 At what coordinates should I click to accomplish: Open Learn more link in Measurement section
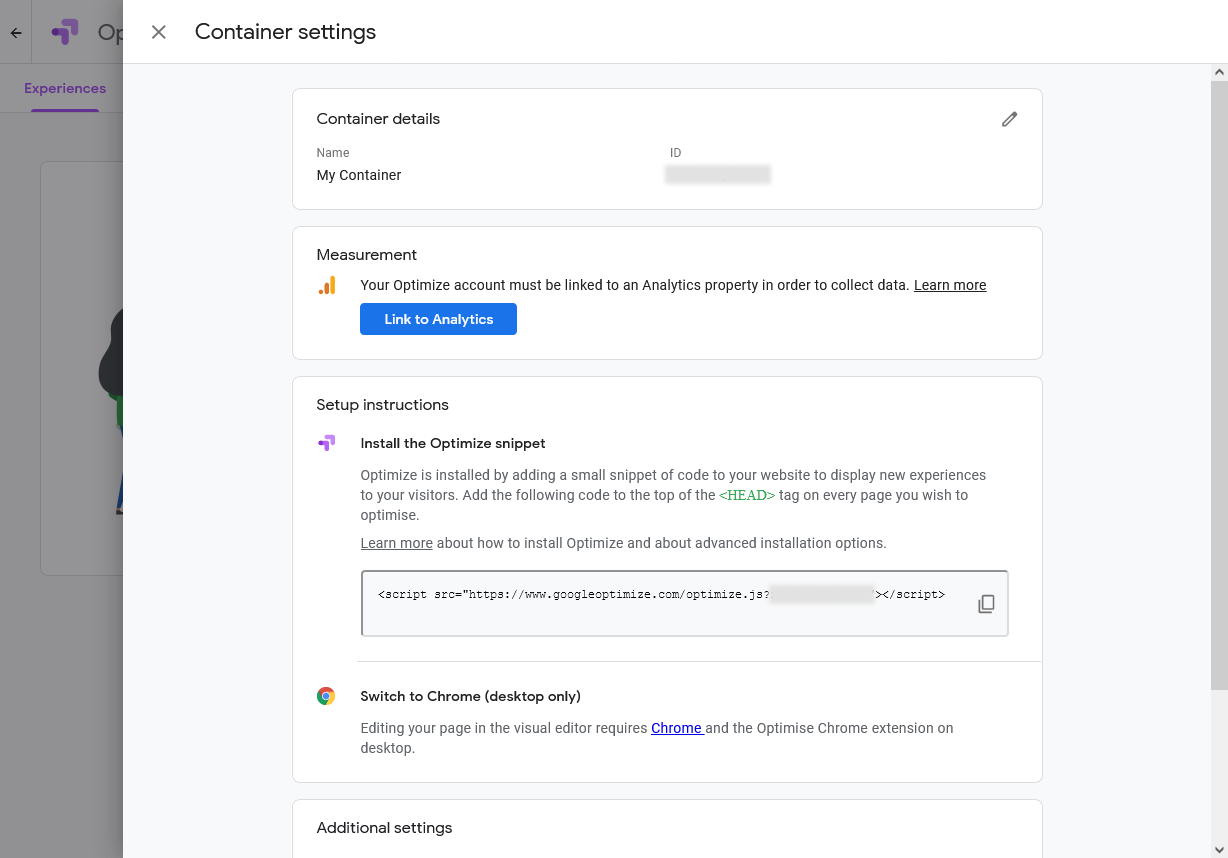950,285
